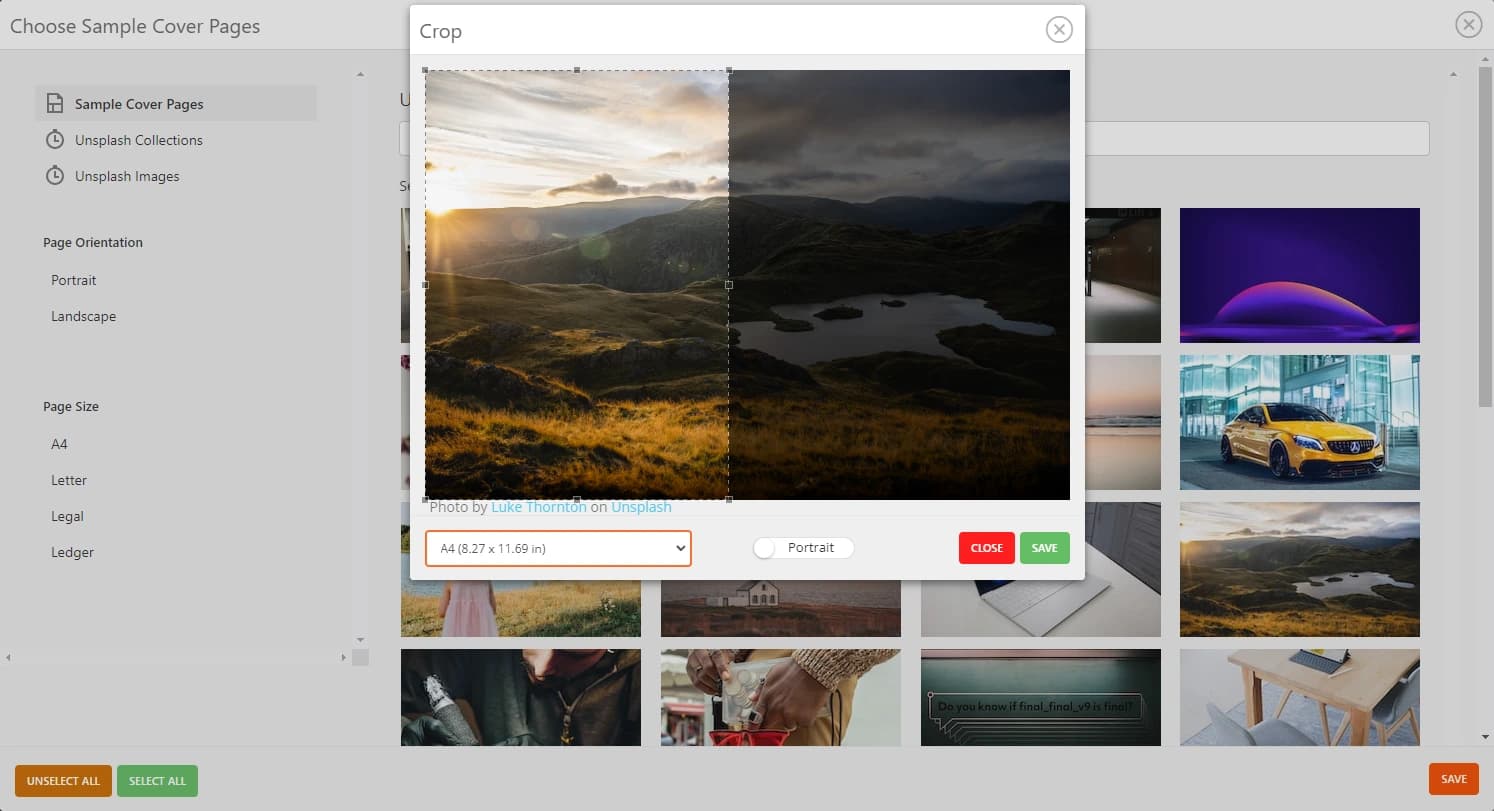Toggle the Portrait orientation switch
The image size is (1494, 811).
tap(767, 548)
